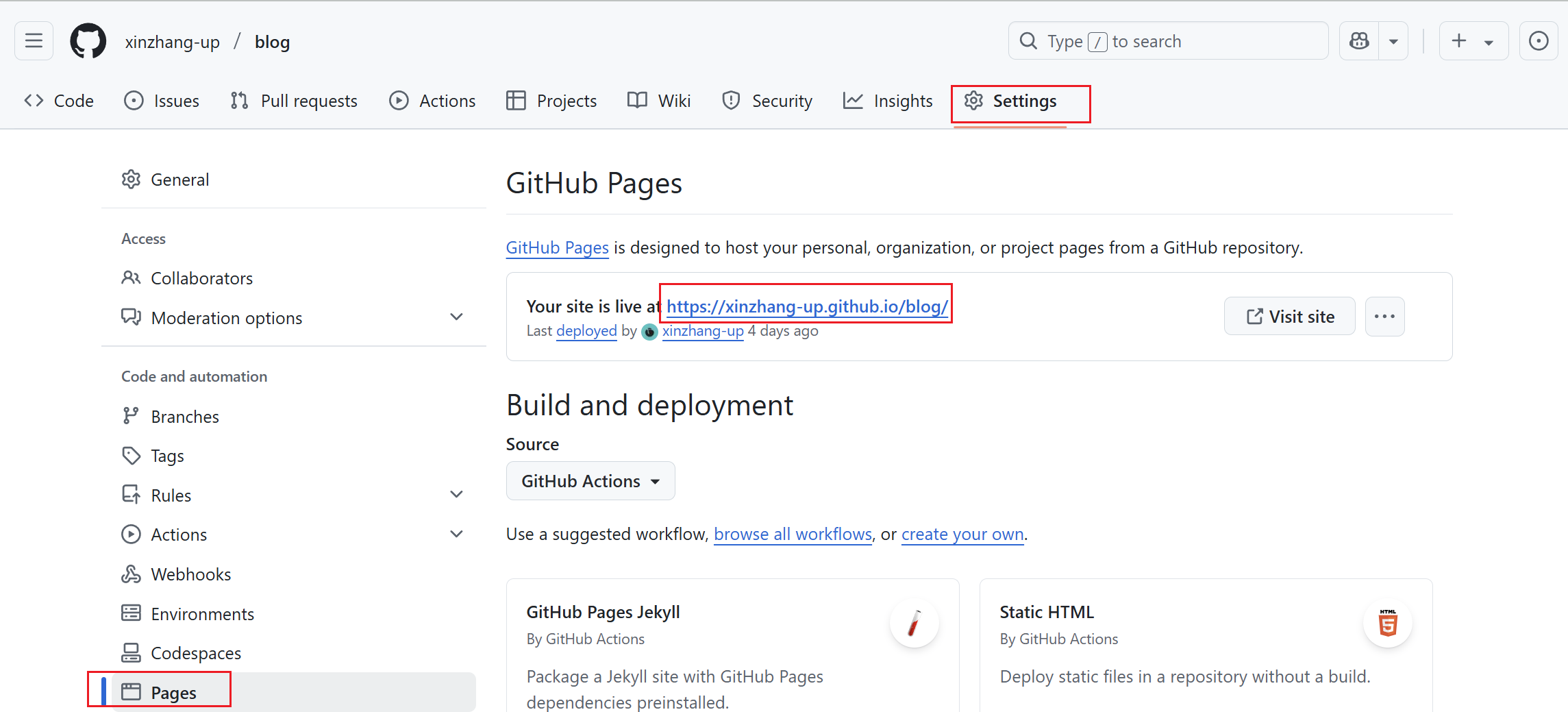The width and height of the screenshot is (1568, 712).
Task: Open the GitHub Pages documentation link
Action: [x=557, y=247]
